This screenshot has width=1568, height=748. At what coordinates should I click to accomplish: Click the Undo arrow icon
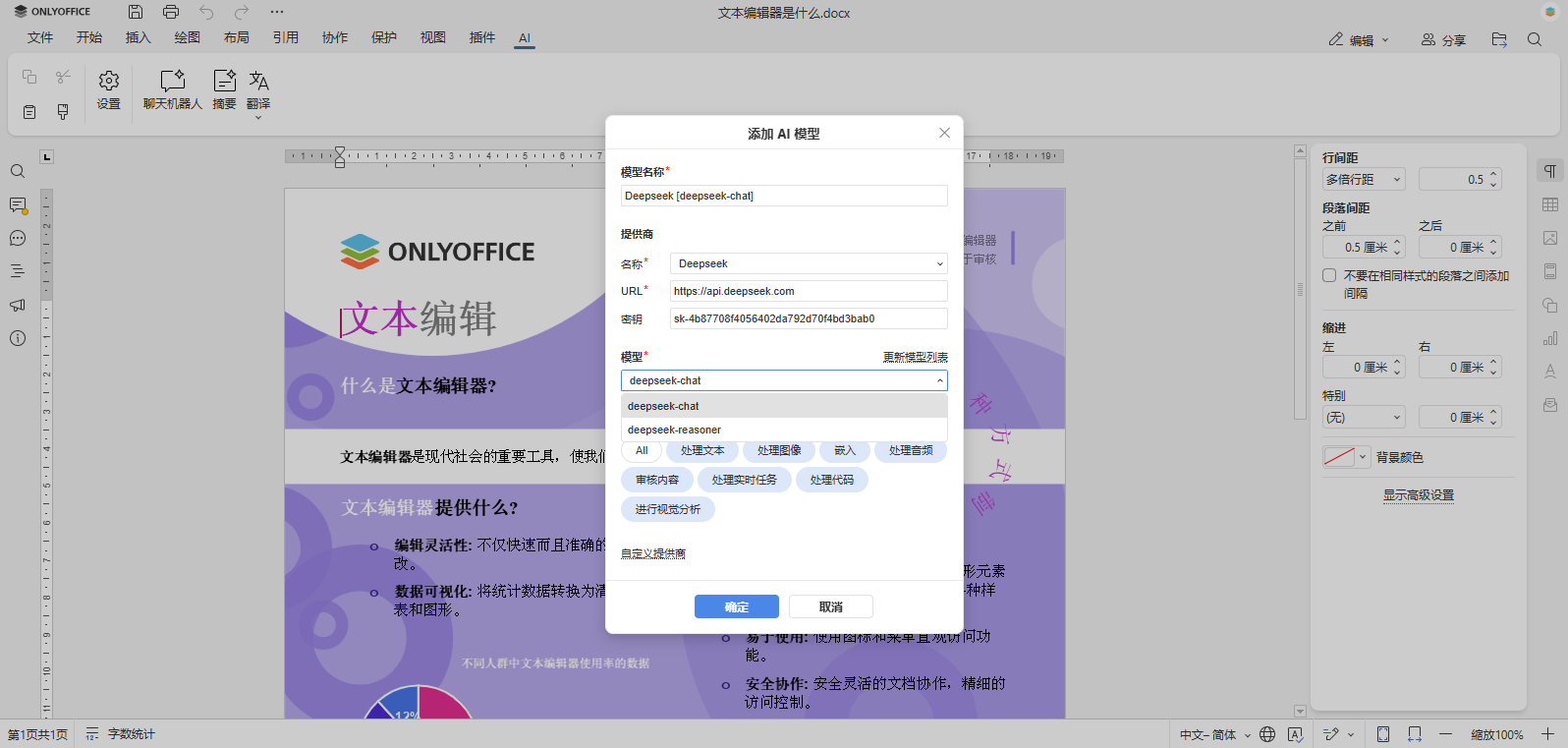coord(206,12)
